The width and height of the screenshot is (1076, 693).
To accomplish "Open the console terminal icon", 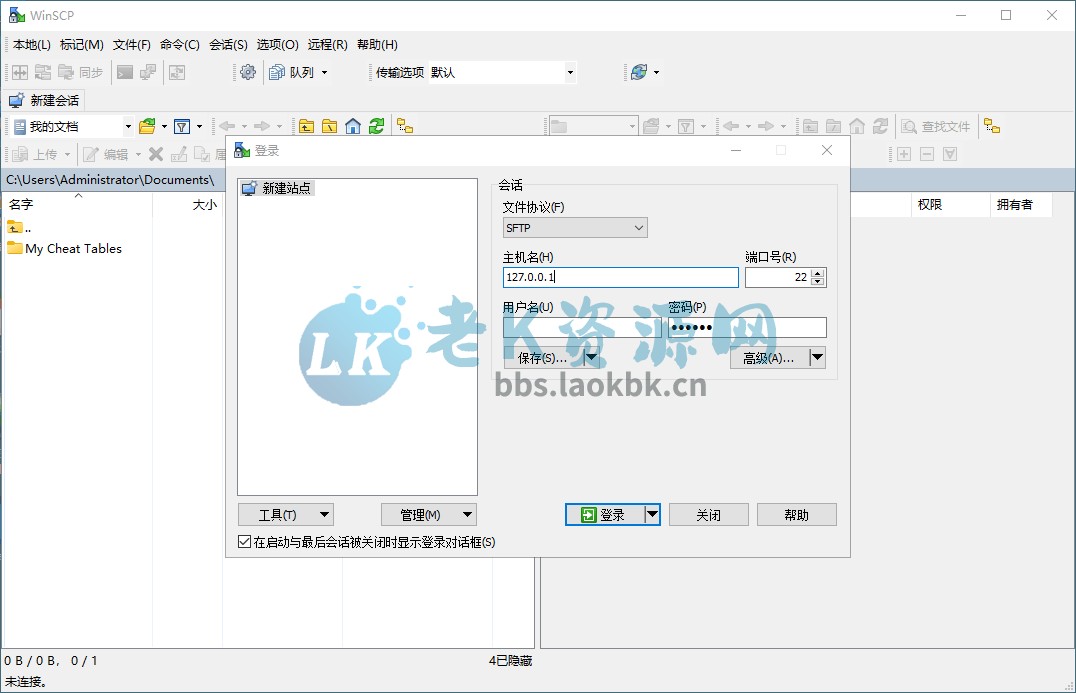I will (x=125, y=72).
